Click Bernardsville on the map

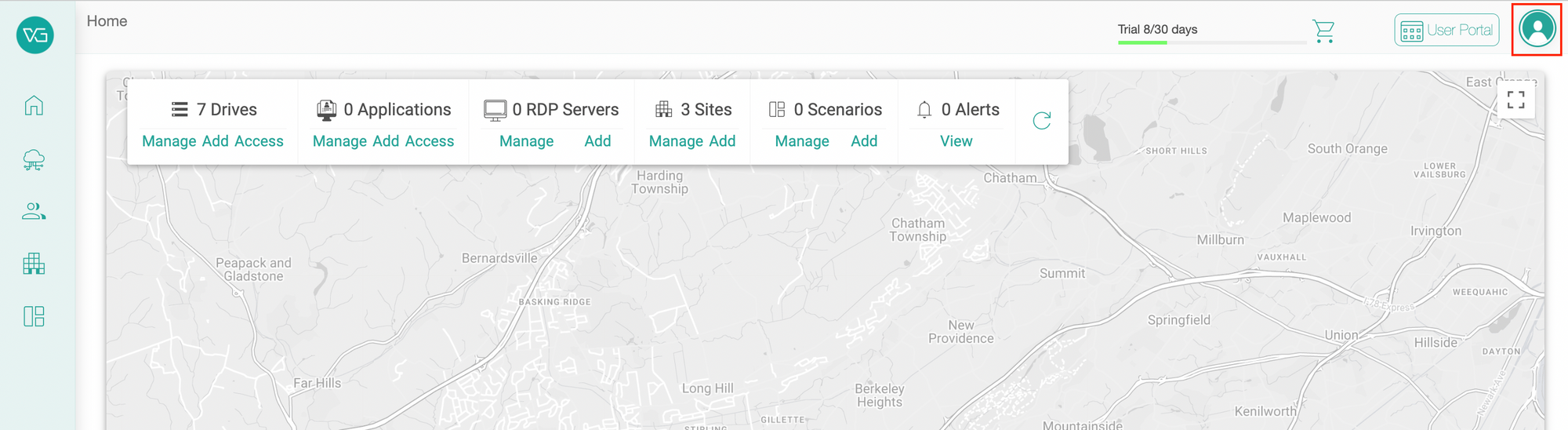pyautogui.click(x=499, y=258)
